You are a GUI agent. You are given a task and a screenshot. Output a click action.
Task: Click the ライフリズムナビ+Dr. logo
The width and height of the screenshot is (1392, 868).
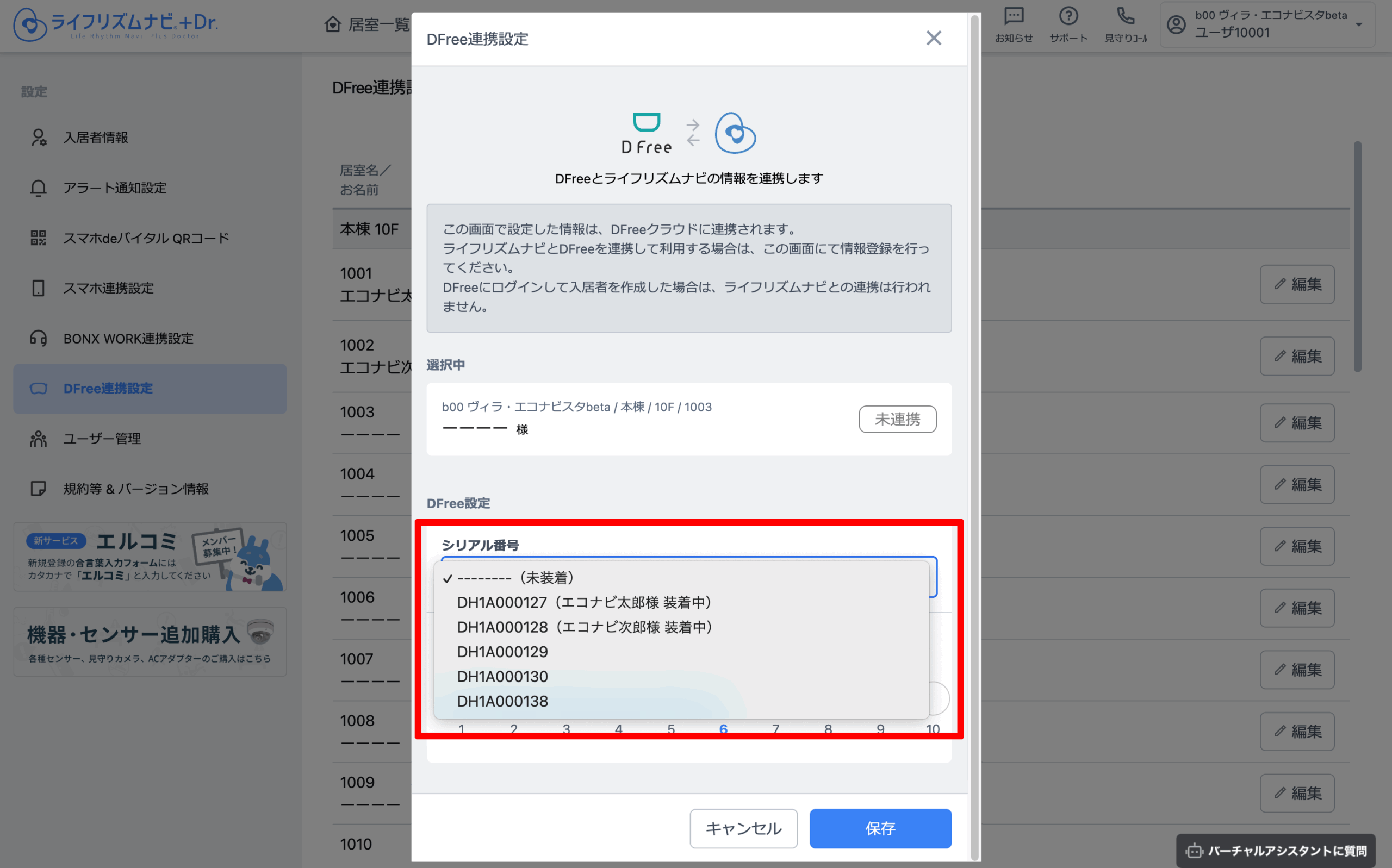pos(115,24)
